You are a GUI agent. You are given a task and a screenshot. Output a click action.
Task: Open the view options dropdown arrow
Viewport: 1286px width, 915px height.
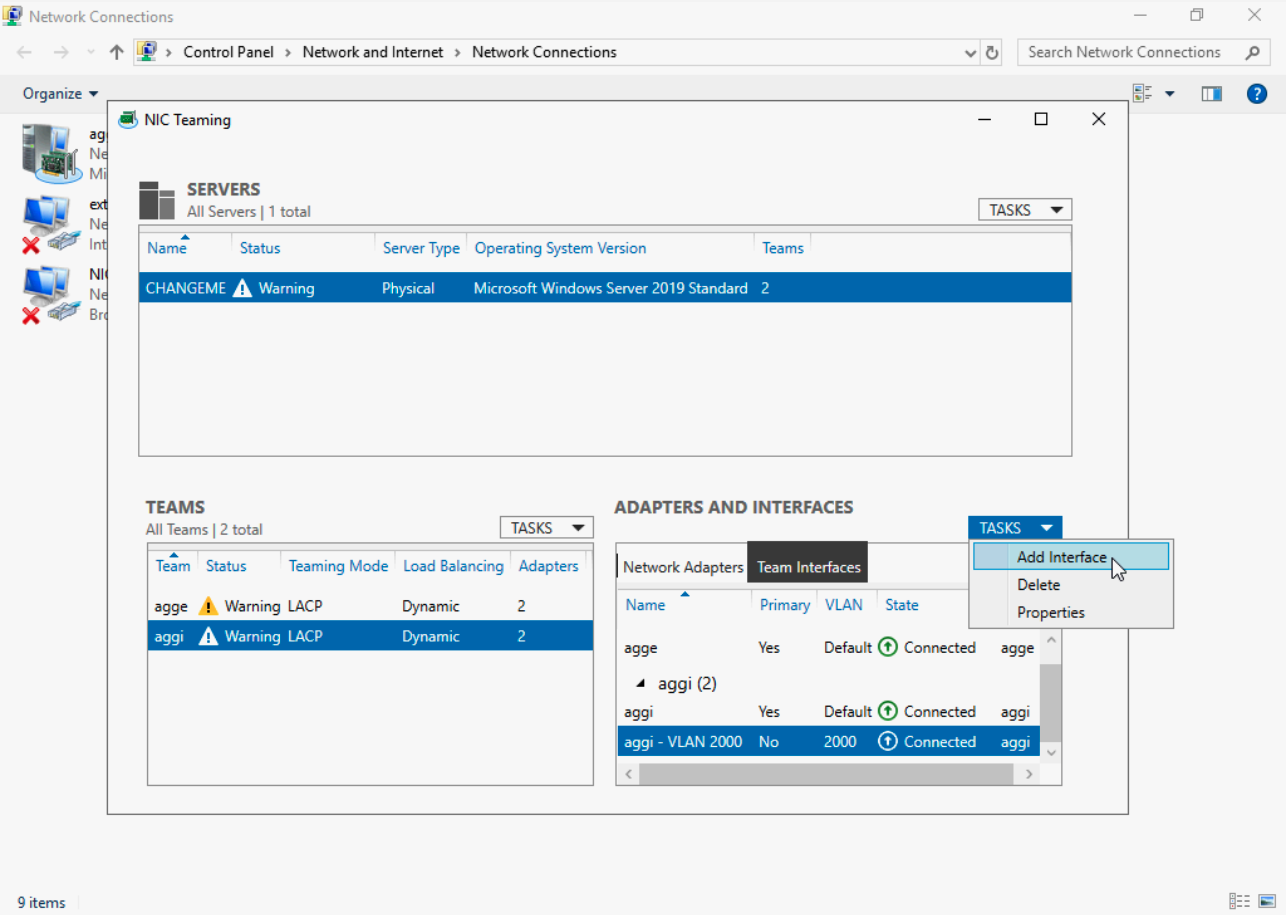(x=1170, y=94)
